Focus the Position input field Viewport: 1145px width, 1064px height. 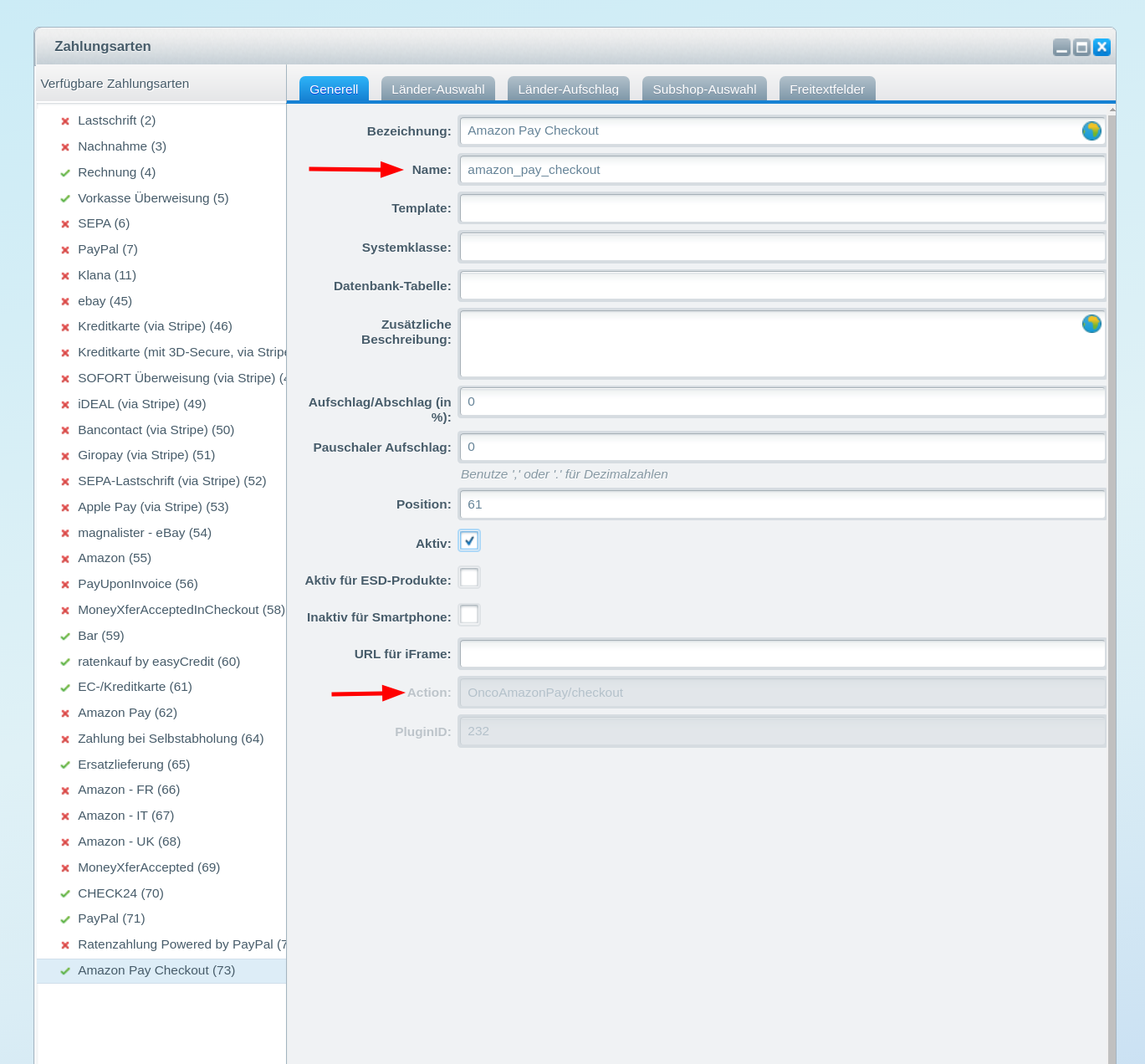coord(782,505)
